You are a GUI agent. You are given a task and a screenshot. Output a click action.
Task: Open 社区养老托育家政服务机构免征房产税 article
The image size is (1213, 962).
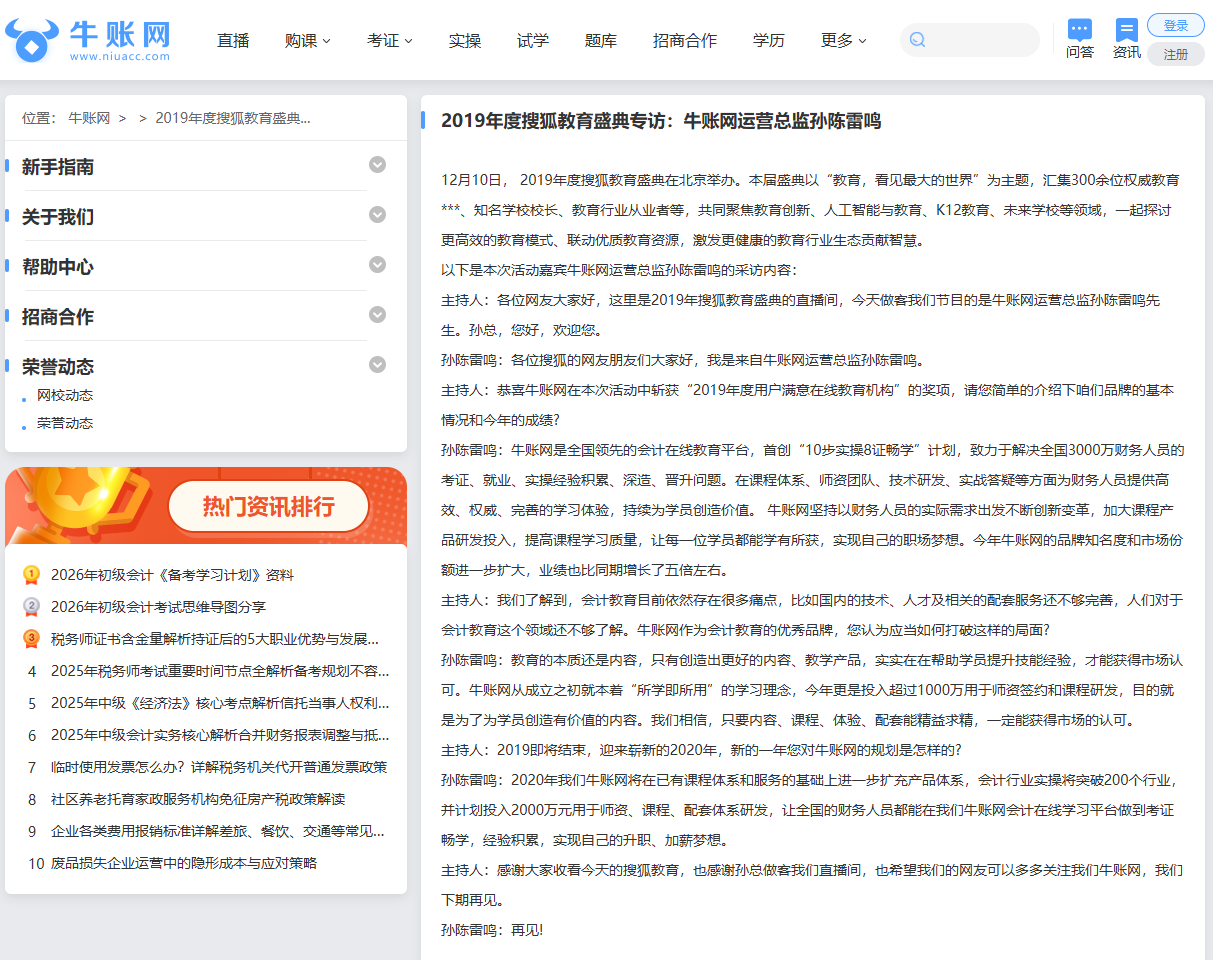198,799
